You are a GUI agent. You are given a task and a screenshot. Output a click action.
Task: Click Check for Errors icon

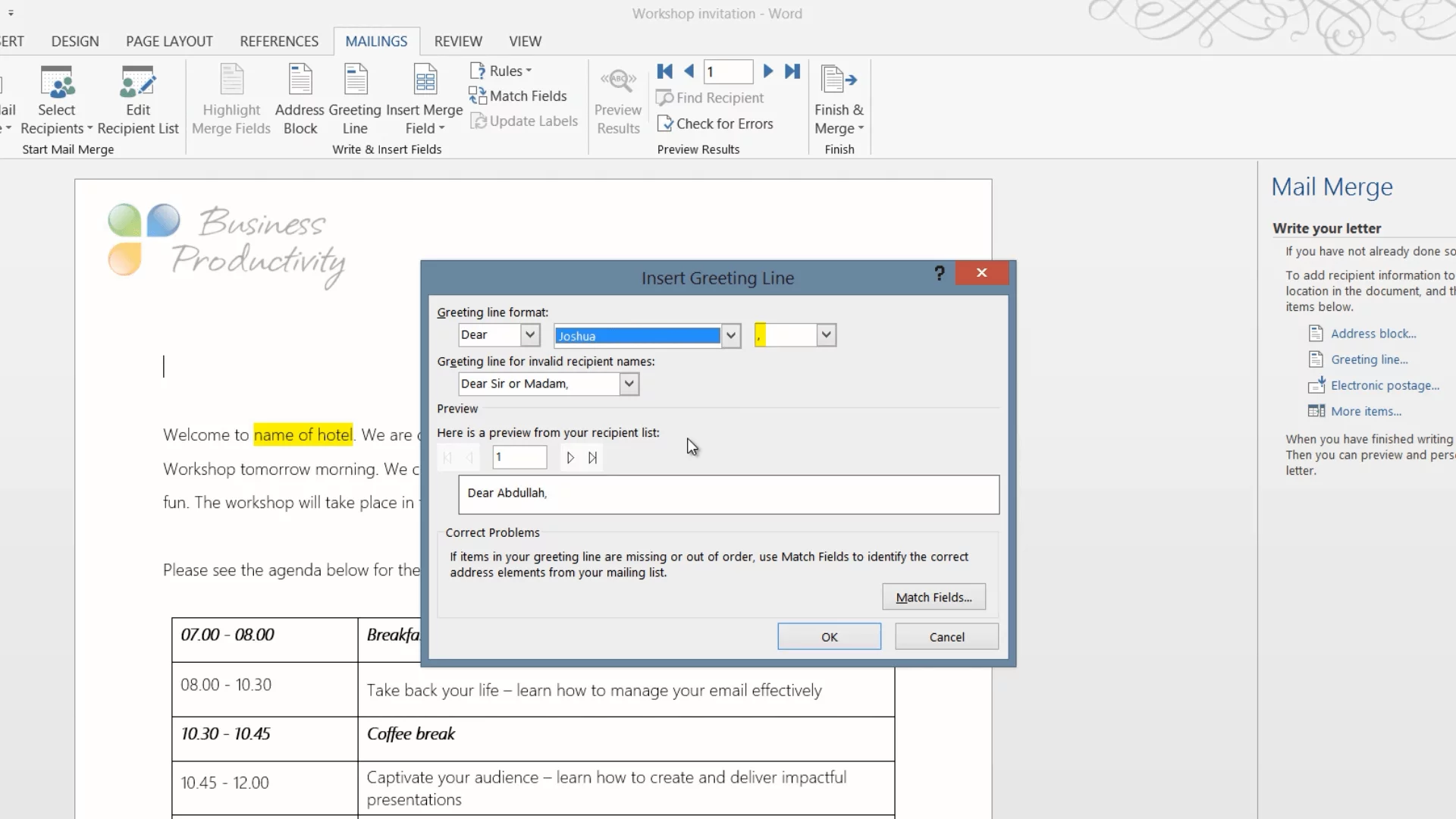coord(665,124)
